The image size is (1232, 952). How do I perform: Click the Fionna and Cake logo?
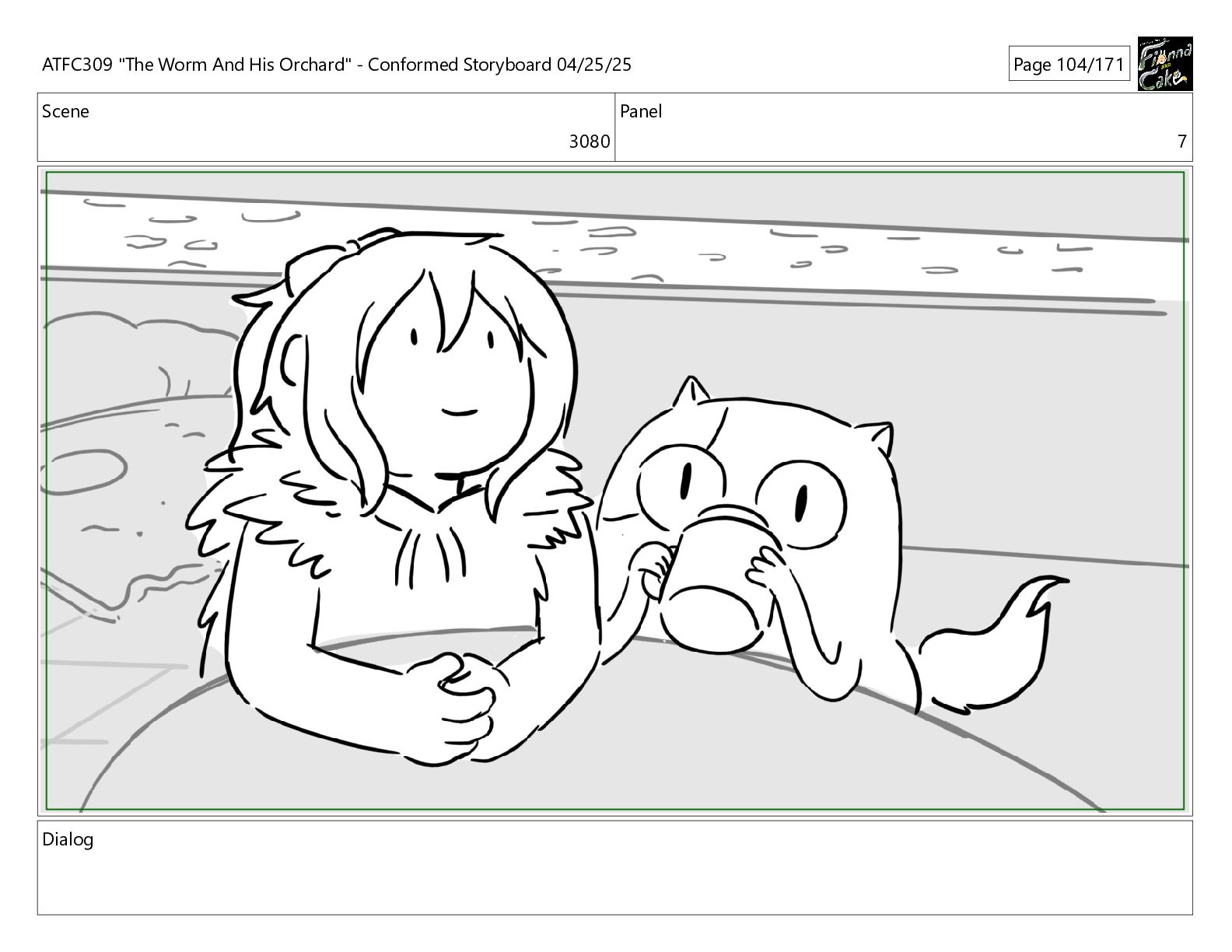tap(1164, 64)
